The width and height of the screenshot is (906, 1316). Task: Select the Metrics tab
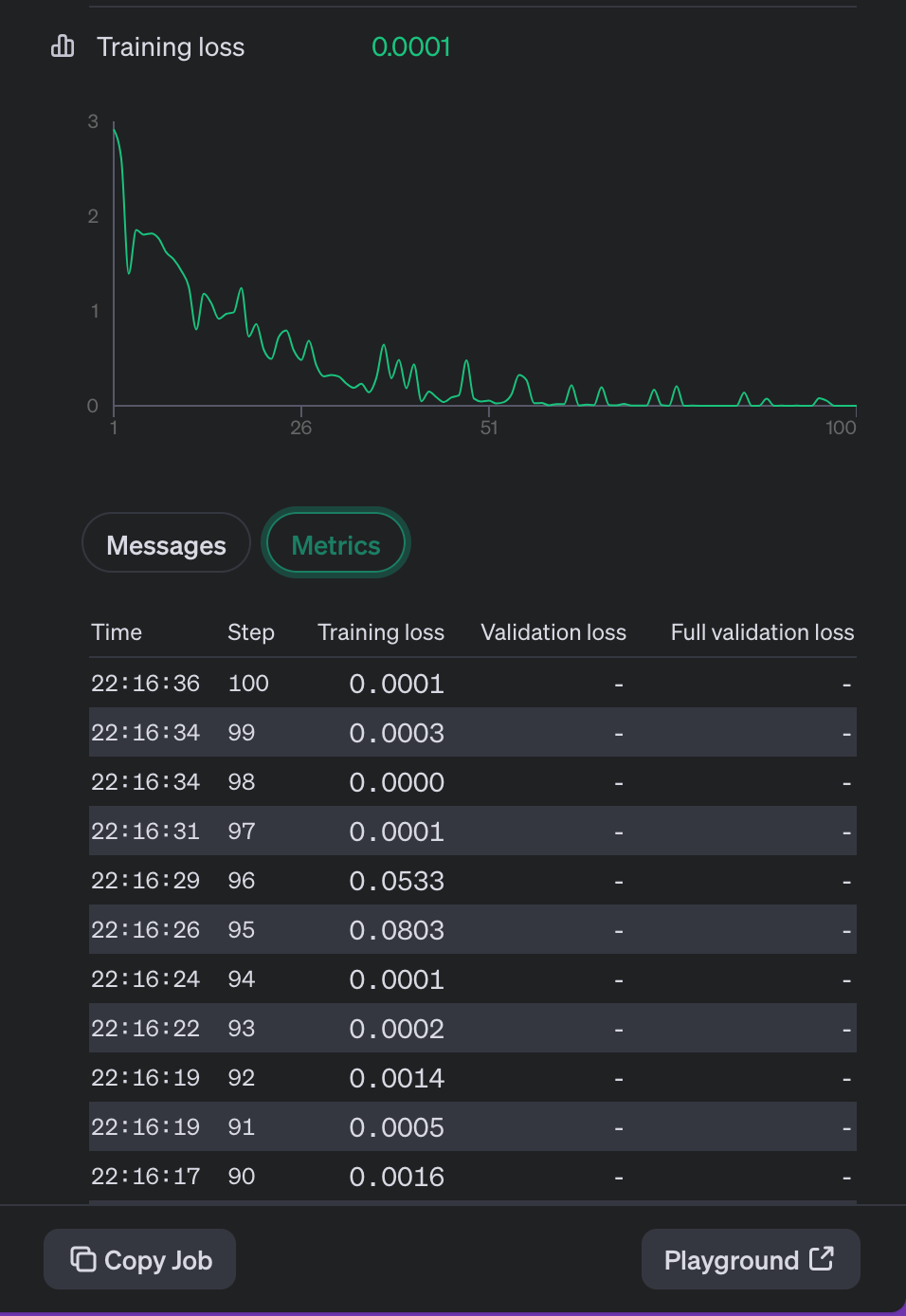point(335,544)
